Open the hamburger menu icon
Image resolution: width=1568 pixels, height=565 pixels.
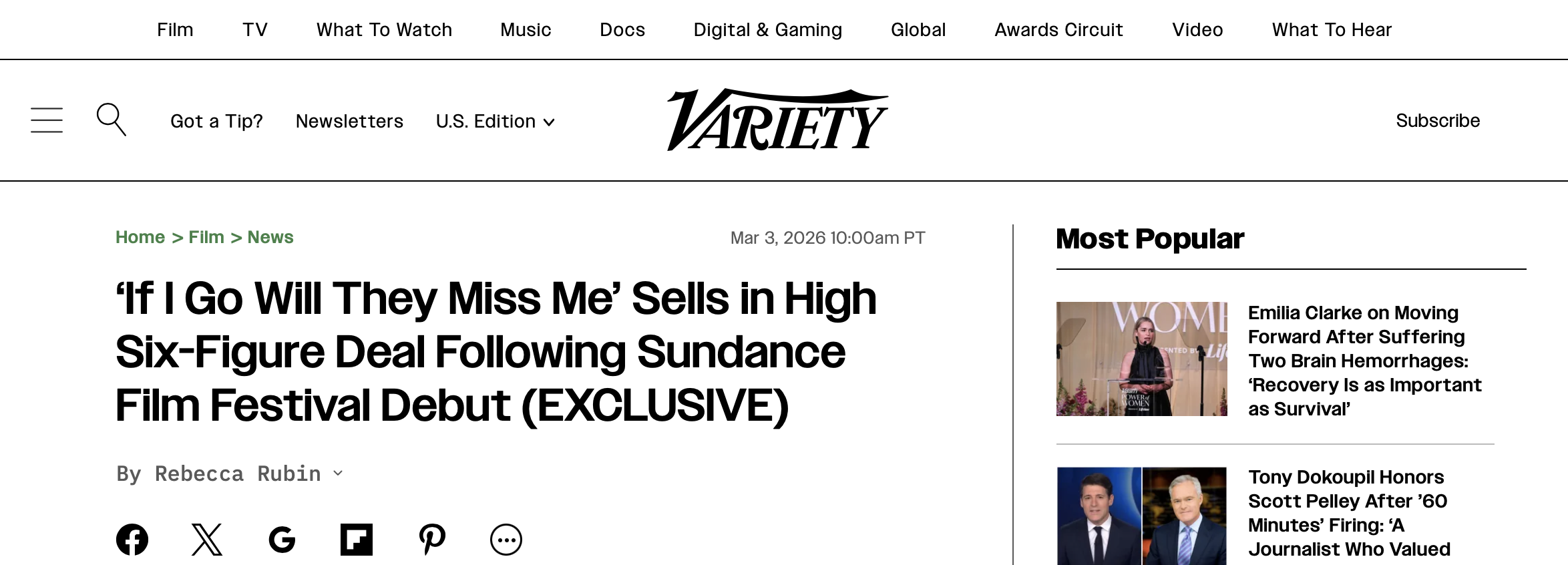(x=47, y=120)
